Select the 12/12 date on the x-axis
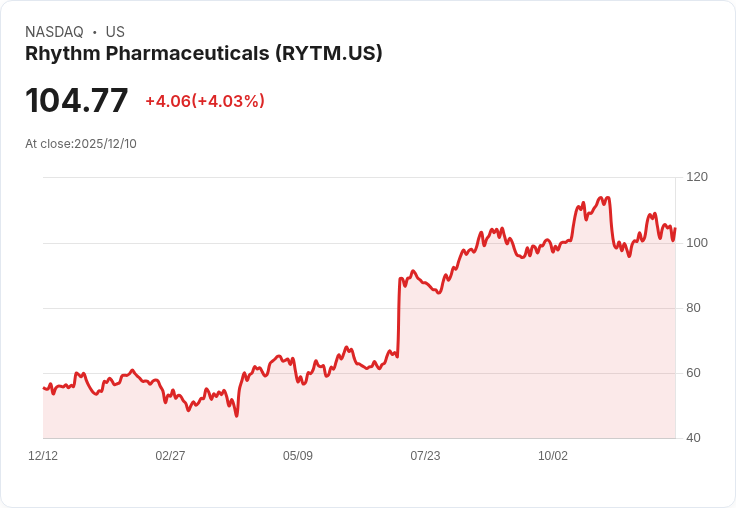The width and height of the screenshot is (736, 508). click(x=43, y=456)
